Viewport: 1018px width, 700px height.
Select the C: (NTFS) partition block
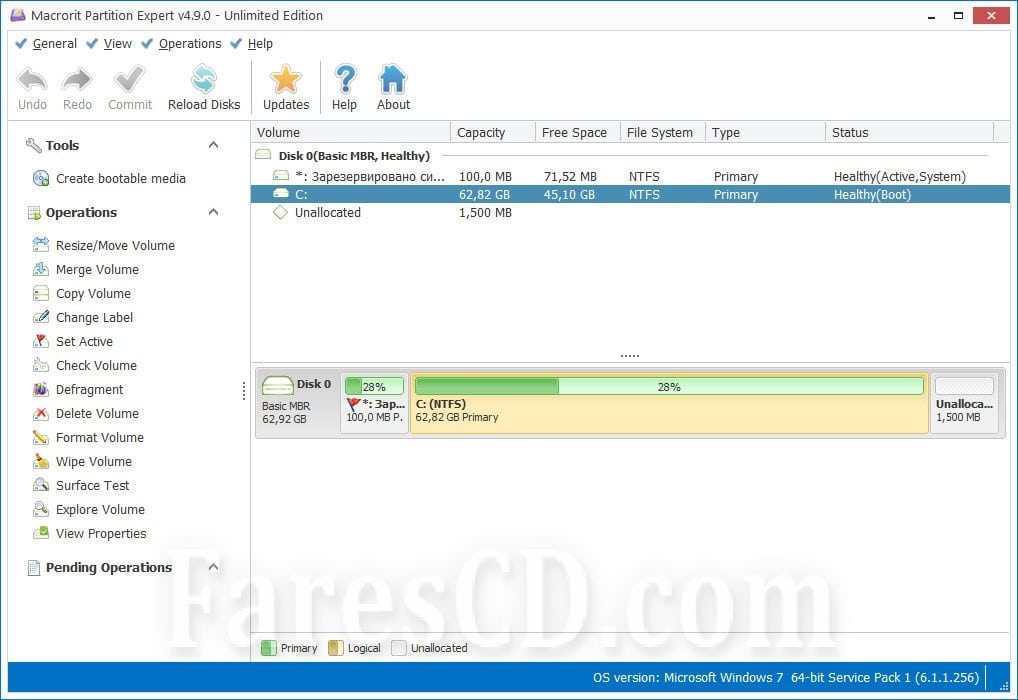pos(669,403)
